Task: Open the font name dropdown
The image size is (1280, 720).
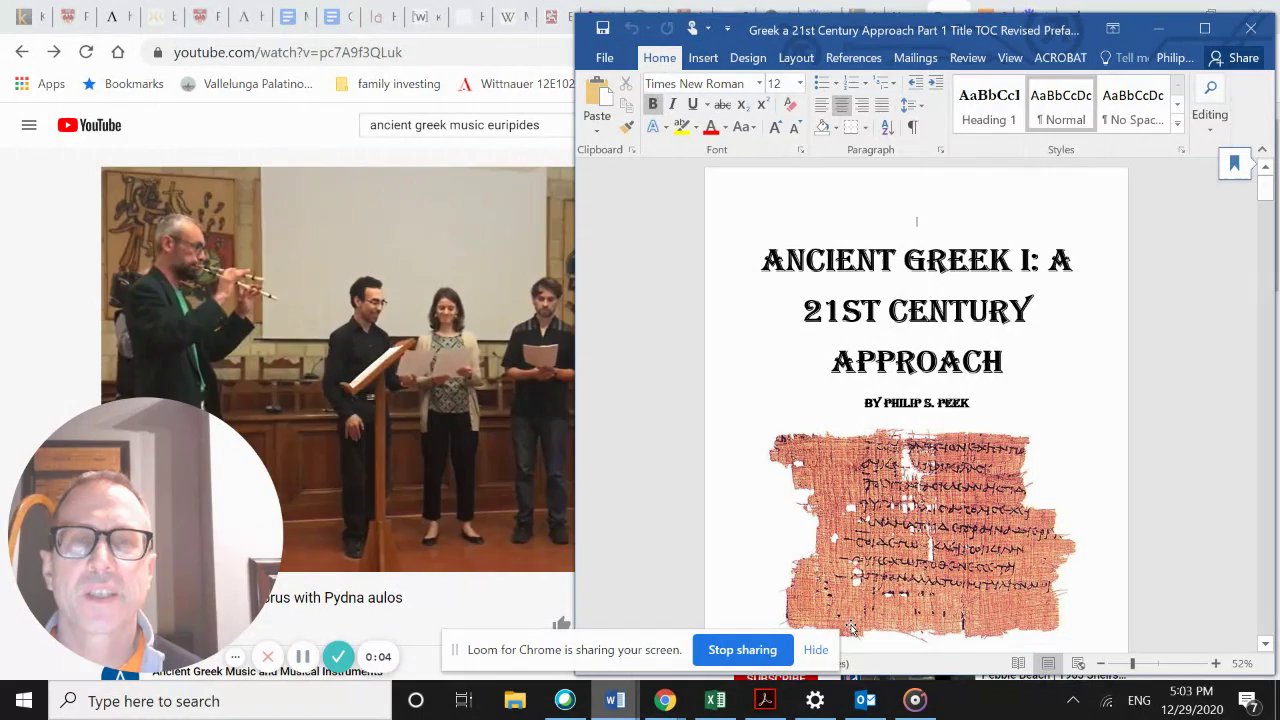Action: point(759,84)
